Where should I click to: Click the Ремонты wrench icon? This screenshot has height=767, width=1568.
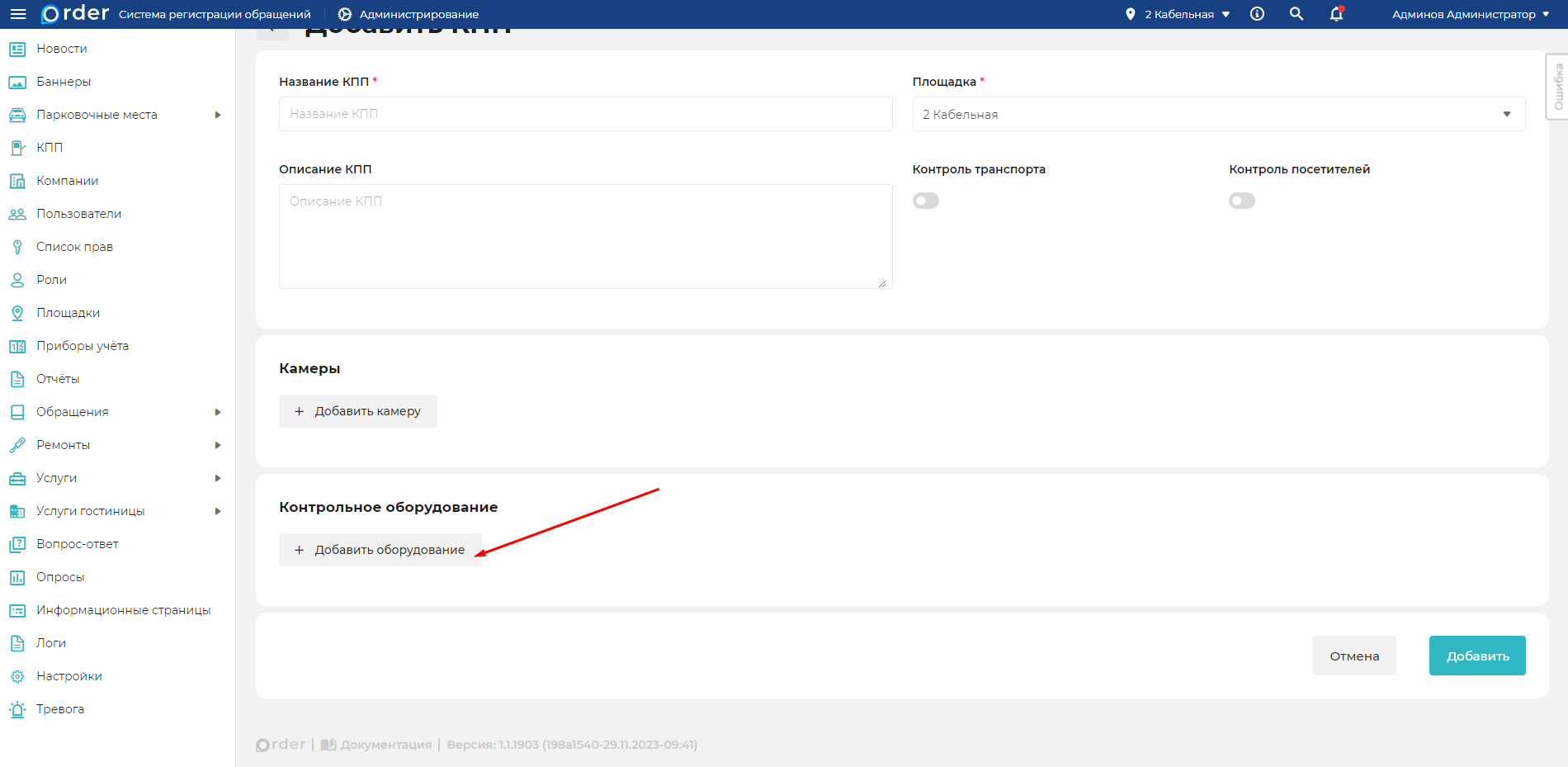(x=17, y=445)
